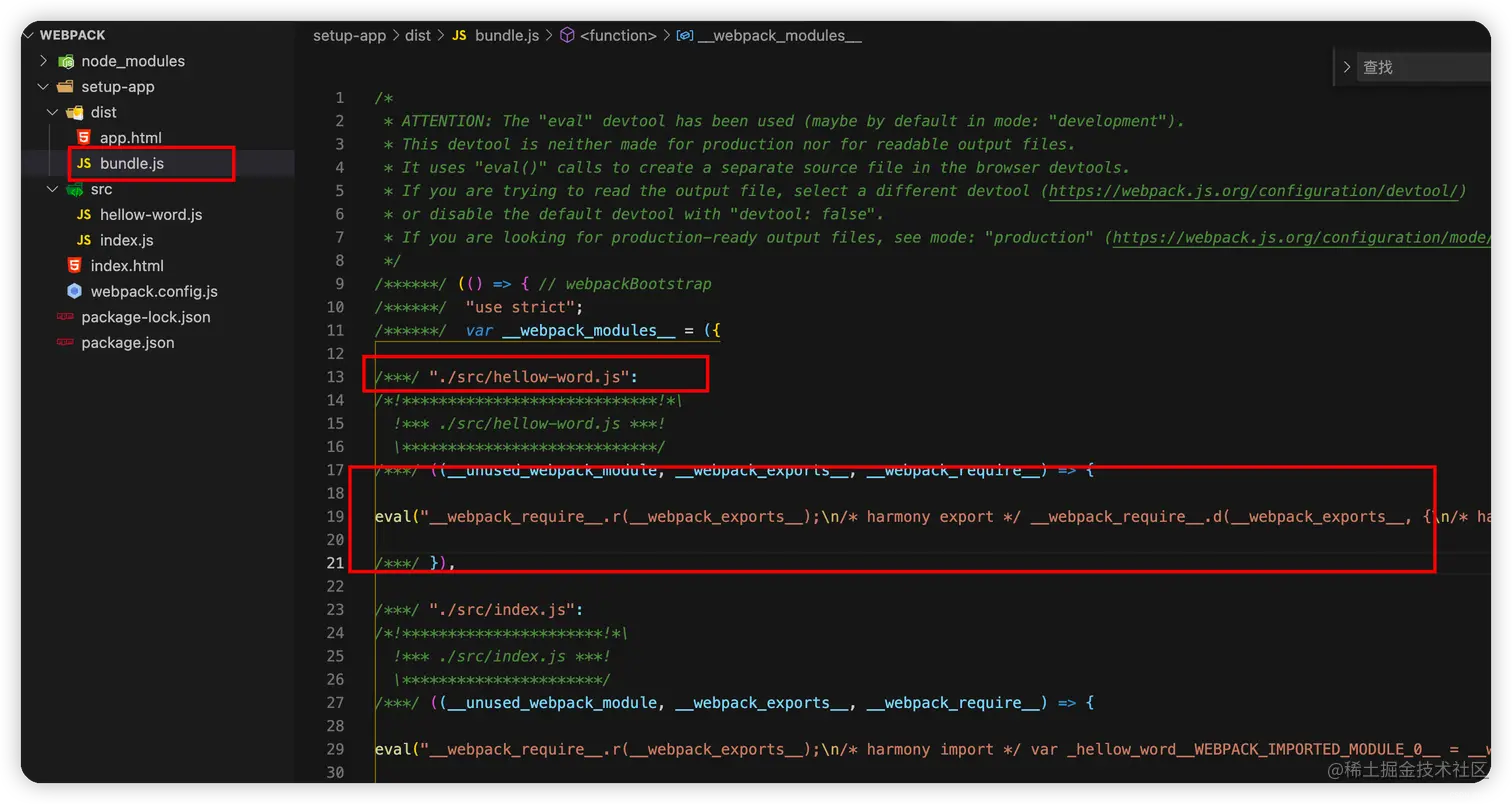Collapse the setup-app folder chevron

[43, 87]
